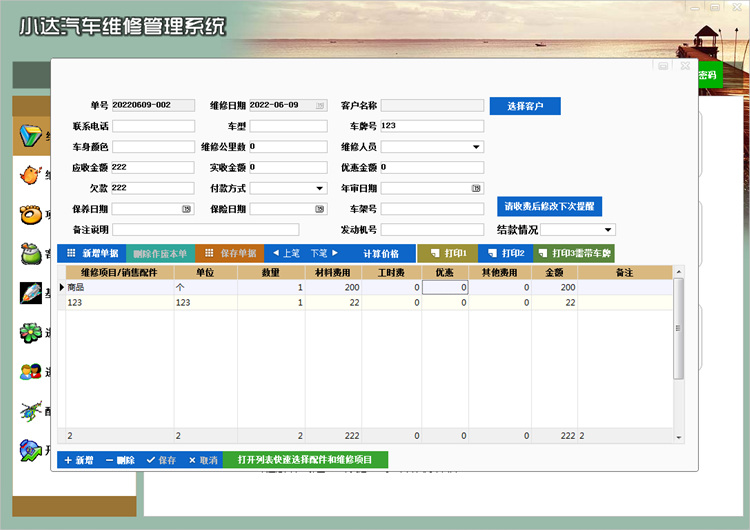The image size is (750, 530).
Task: Click the yellow paw sidebar icon
Action: tap(31, 214)
